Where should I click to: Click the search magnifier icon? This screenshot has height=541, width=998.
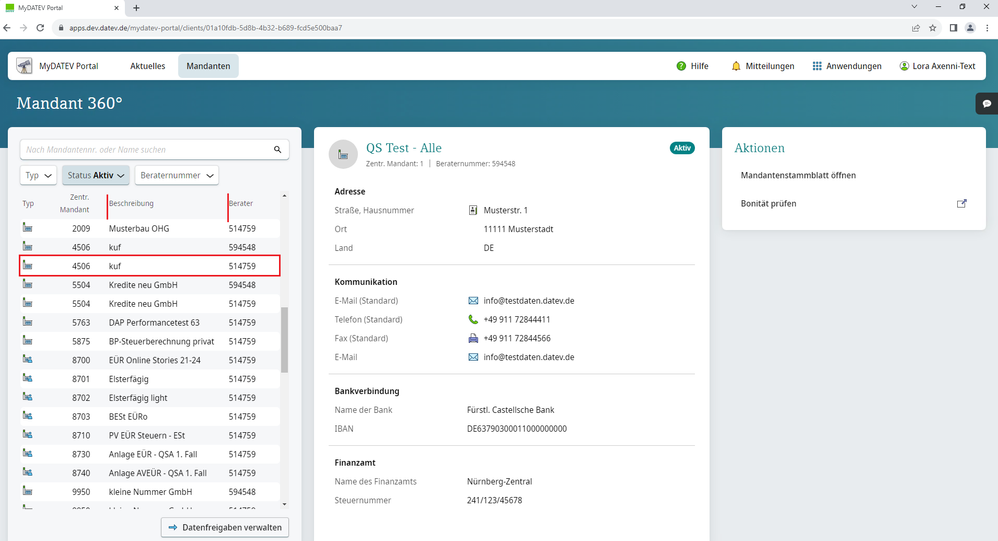(x=278, y=150)
